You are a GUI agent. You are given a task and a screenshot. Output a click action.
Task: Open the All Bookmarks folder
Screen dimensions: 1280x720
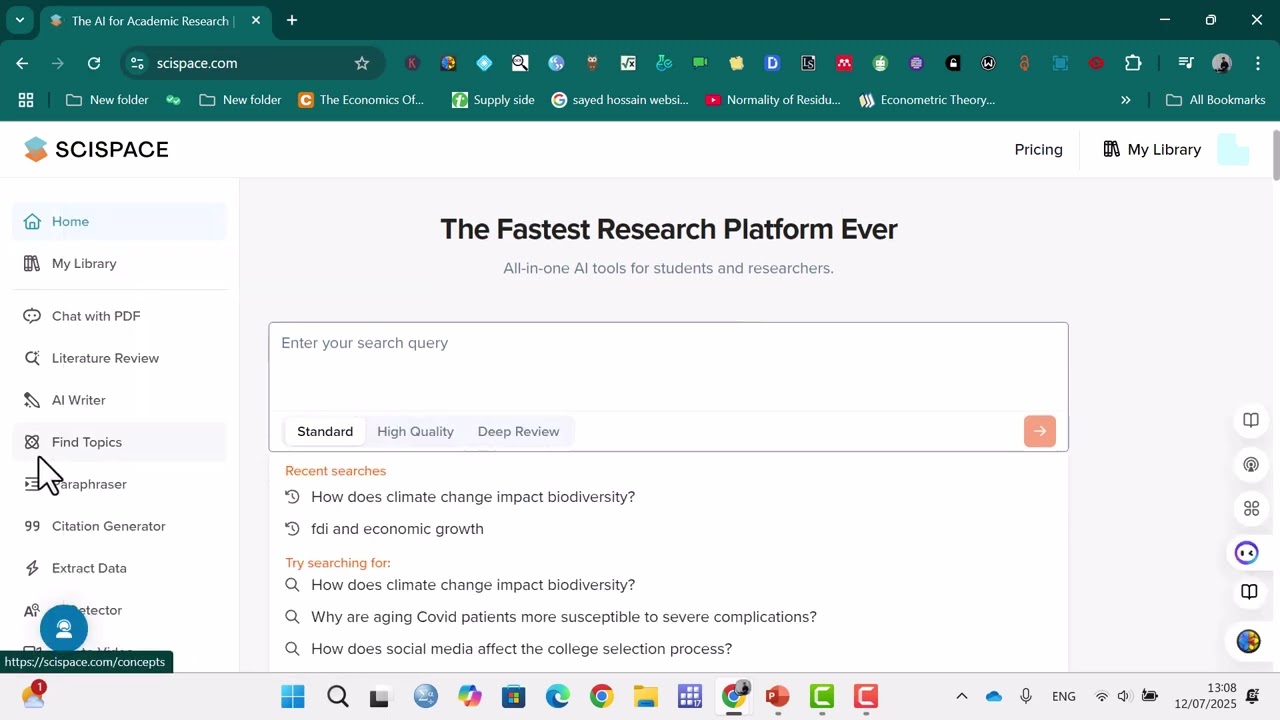(x=1216, y=100)
